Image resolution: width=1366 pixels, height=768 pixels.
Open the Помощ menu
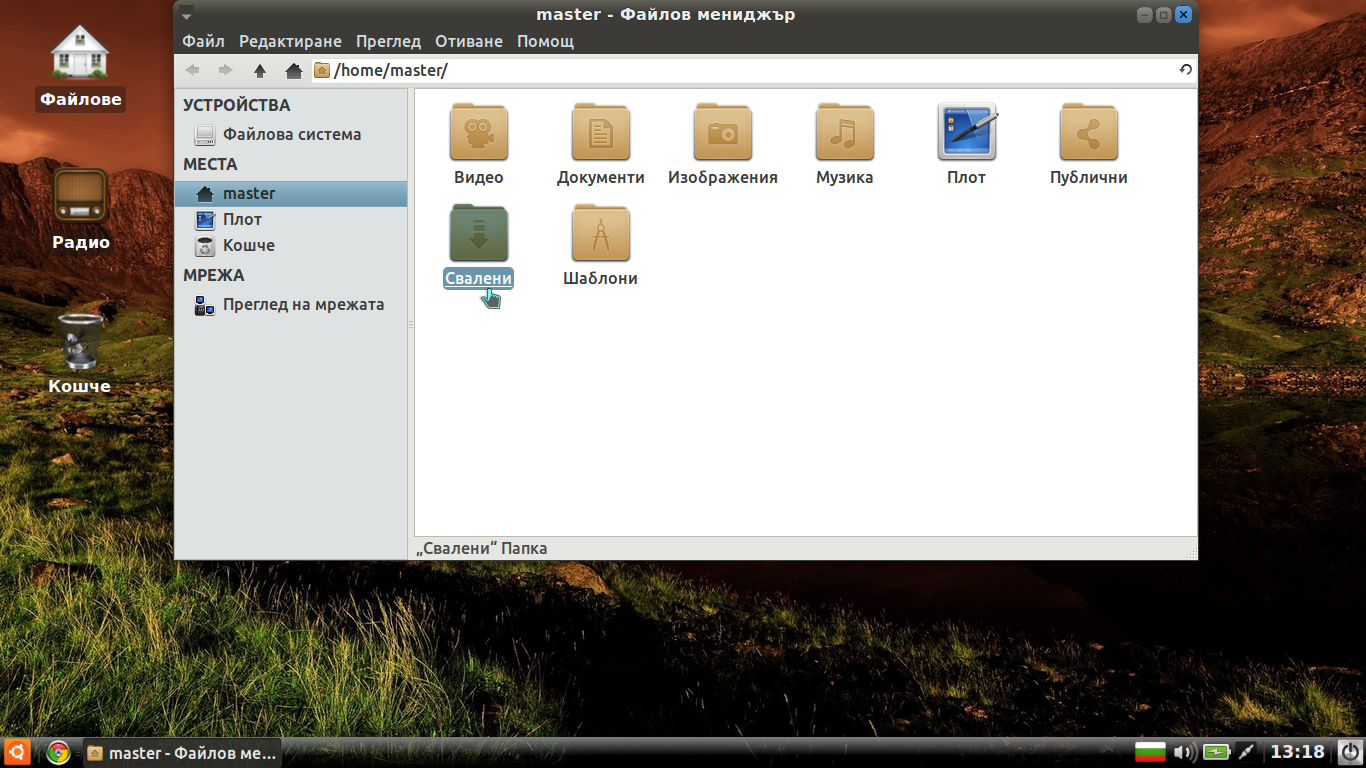pos(545,42)
